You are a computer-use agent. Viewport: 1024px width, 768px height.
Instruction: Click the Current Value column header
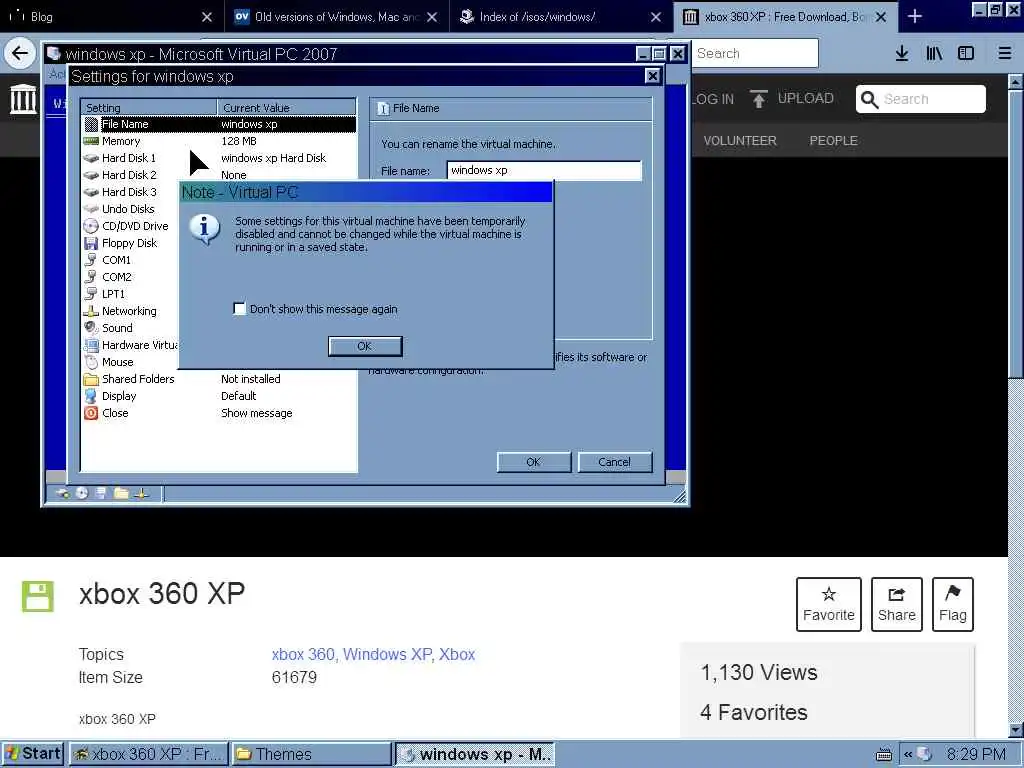click(x=287, y=108)
